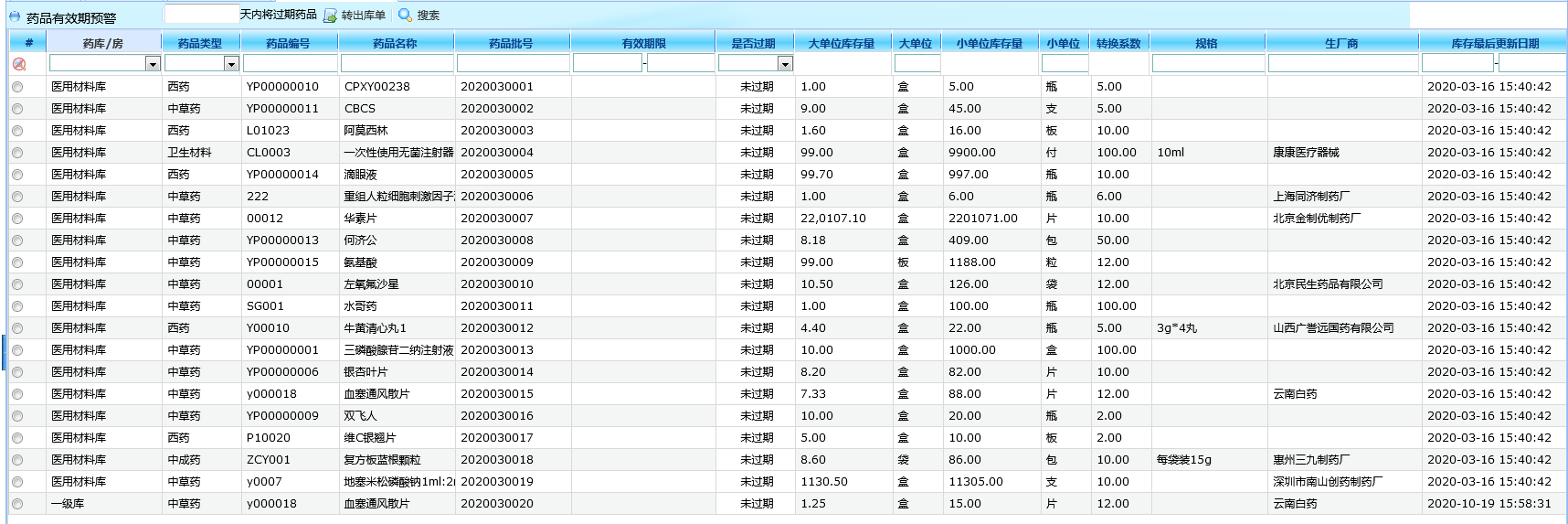The width and height of the screenshot is (1568, 524).
Task: Expand the 是否过期 filter dropdown
Action: [785, 64]
